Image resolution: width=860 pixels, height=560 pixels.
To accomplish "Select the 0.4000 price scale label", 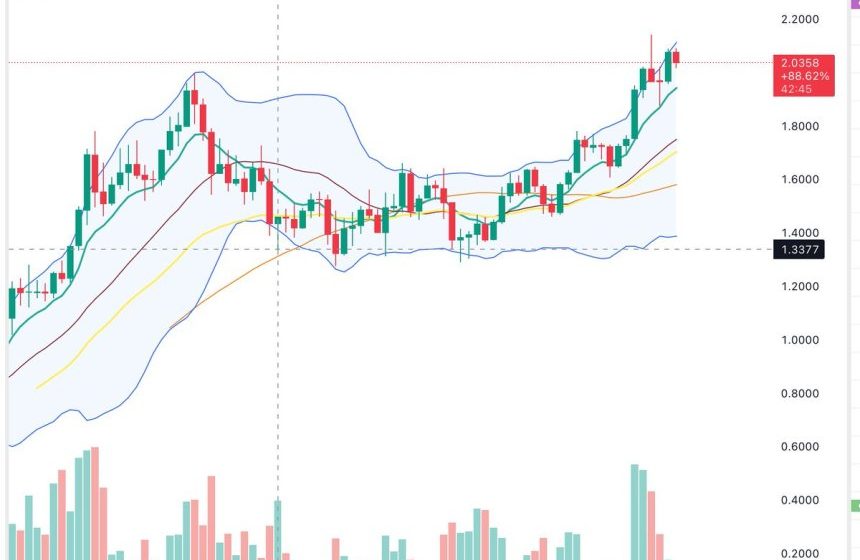I will click(x=799, y=500).
